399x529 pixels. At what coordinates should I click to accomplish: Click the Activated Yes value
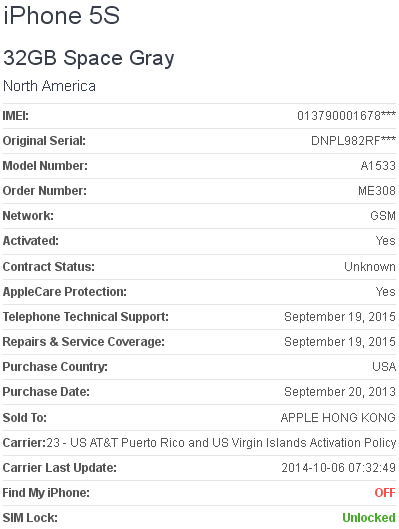[x=386, y=241]
